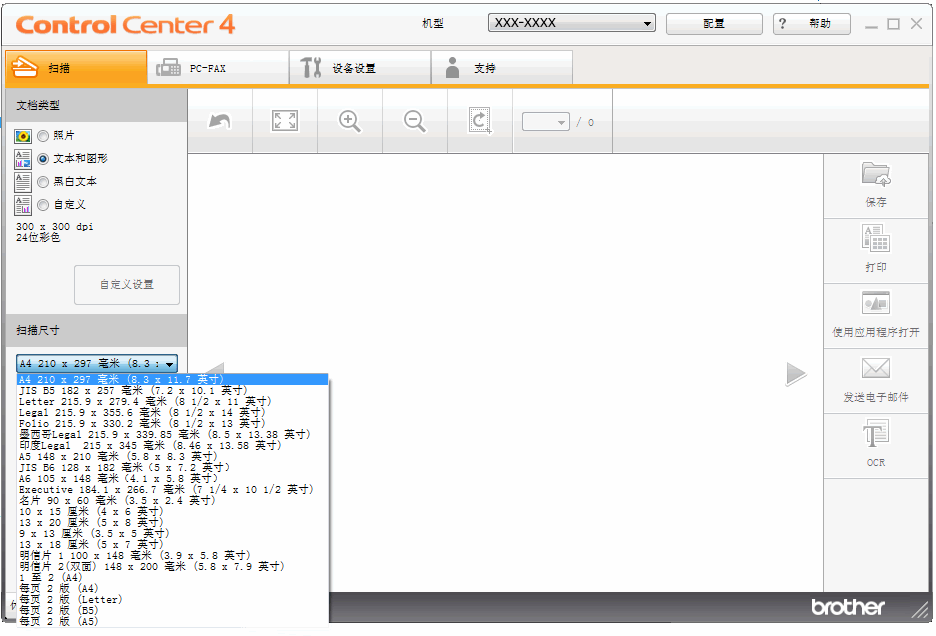The image size is (936, 636).
Task: Choose Executive 184.1 x 266.7 毫米 option
Action: pyautogui.click(x=173, y=490)
